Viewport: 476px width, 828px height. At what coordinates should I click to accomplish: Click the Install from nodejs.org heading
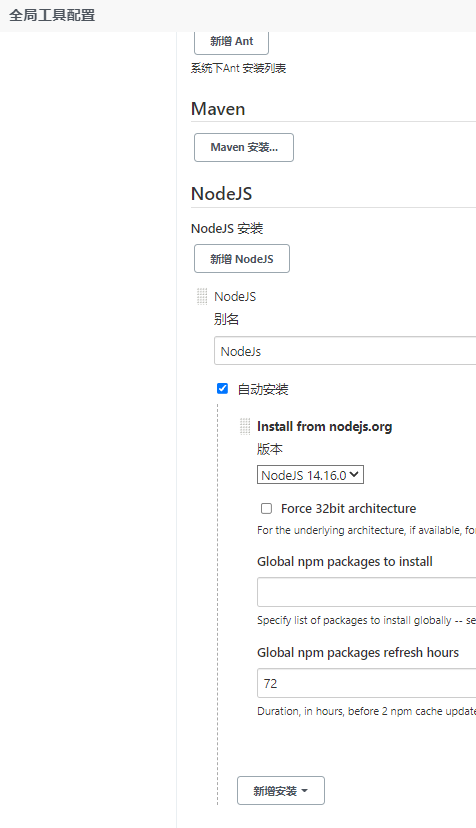pos(324,427)
